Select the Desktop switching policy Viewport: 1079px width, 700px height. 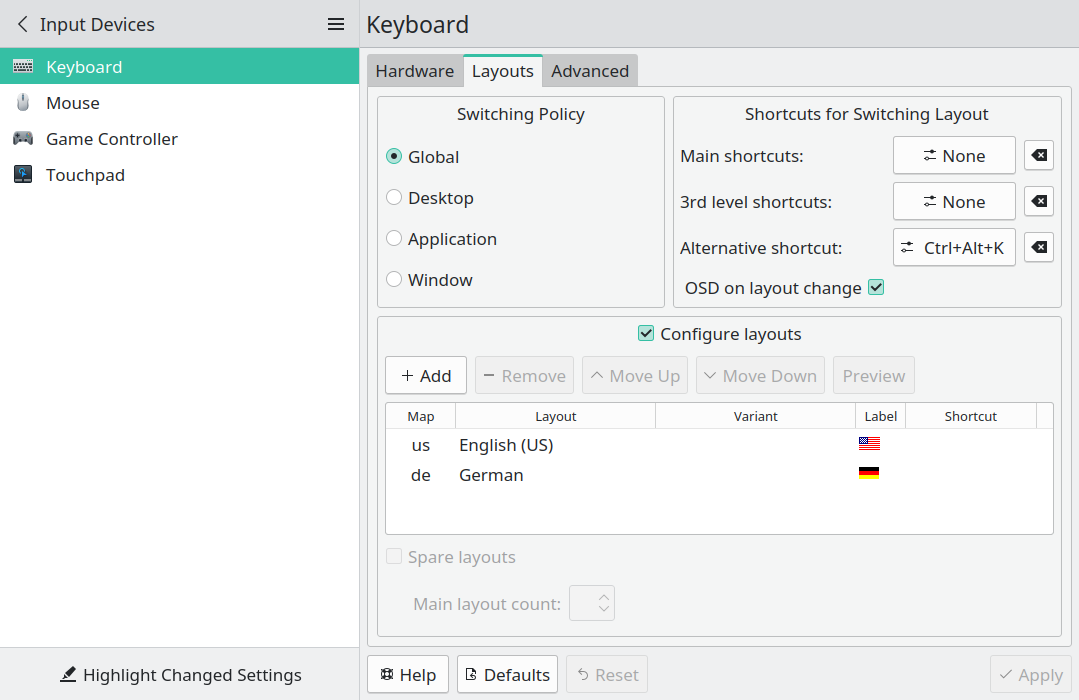430,198
